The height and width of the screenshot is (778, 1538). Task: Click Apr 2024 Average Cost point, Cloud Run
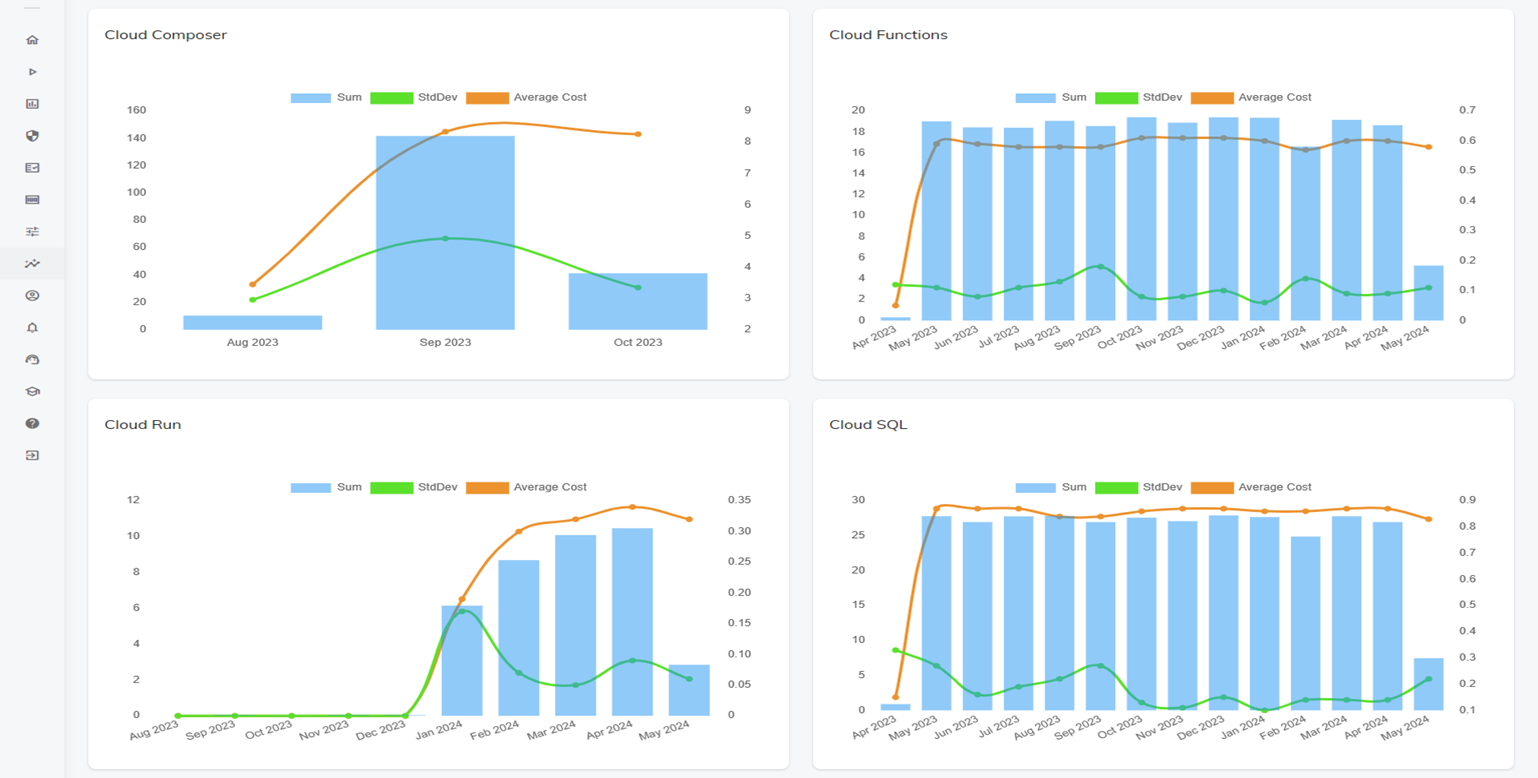pyautogui.click(x=632, y=507)
